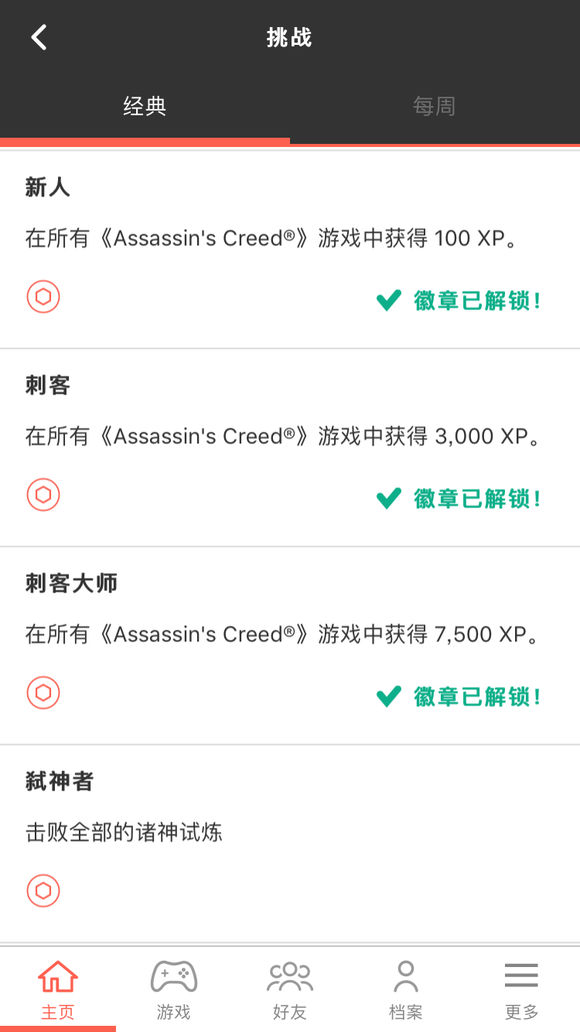Switch to the 经典 tab
This screenshot has height=1032, width=580.
pos(145,107)
